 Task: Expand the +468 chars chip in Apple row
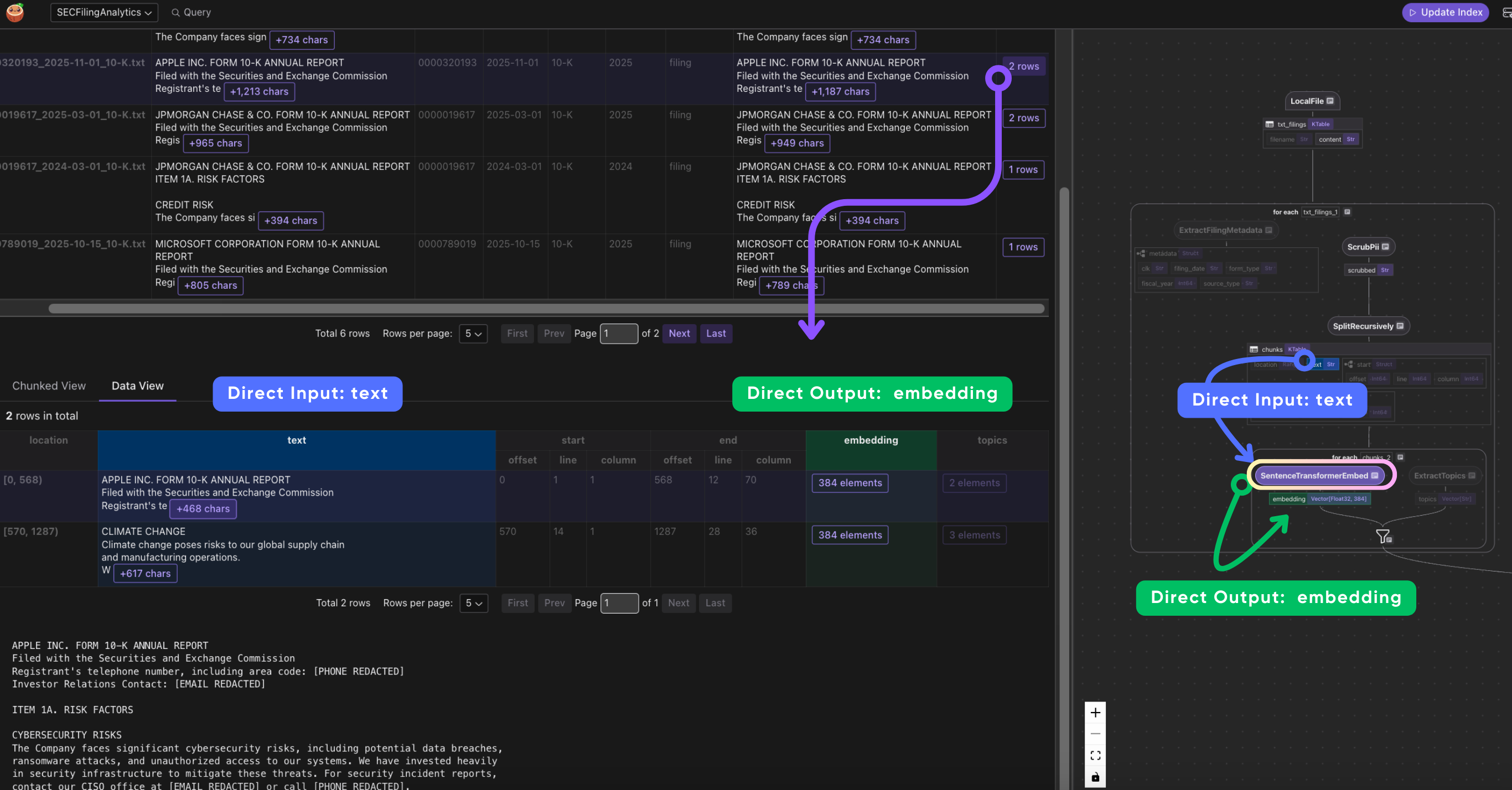coord(203,509)
